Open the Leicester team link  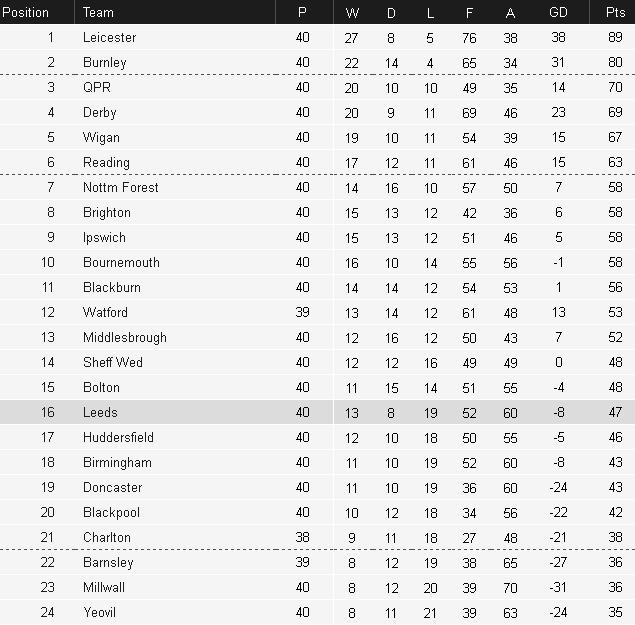click(x=110, y=38)
